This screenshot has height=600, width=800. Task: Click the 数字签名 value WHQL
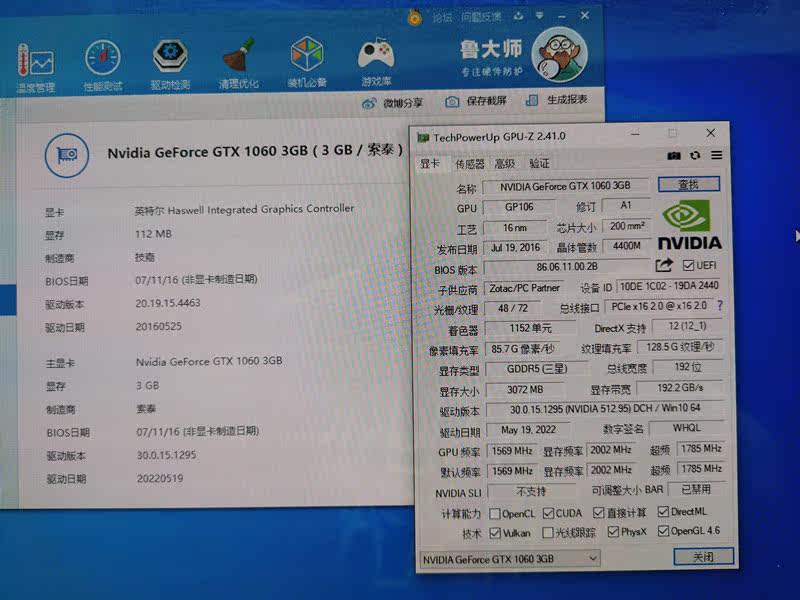tap(686, 428)
